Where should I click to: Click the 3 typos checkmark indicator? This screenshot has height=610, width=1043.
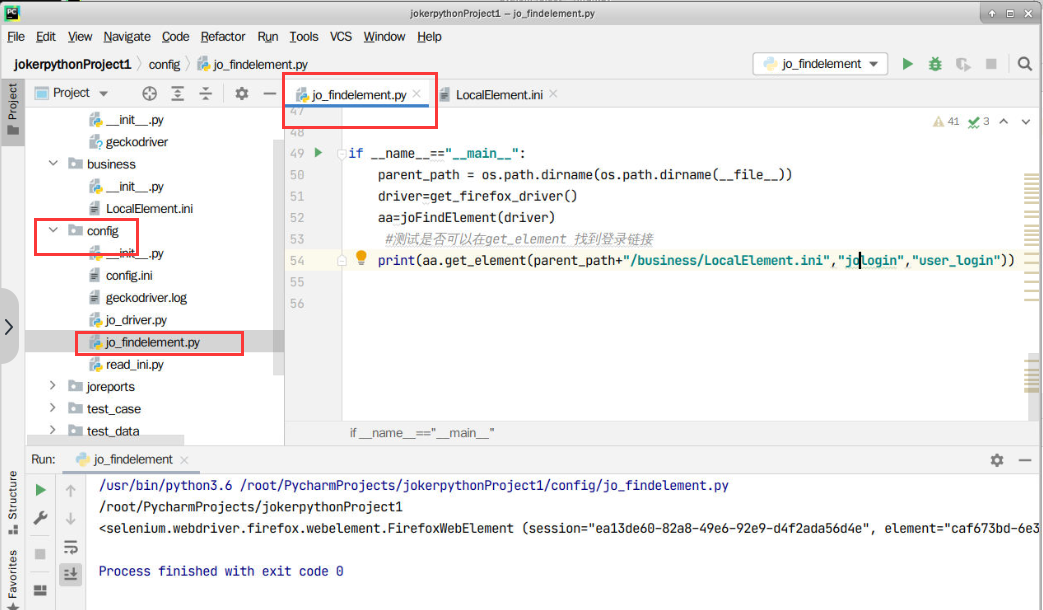click(978, 122)
